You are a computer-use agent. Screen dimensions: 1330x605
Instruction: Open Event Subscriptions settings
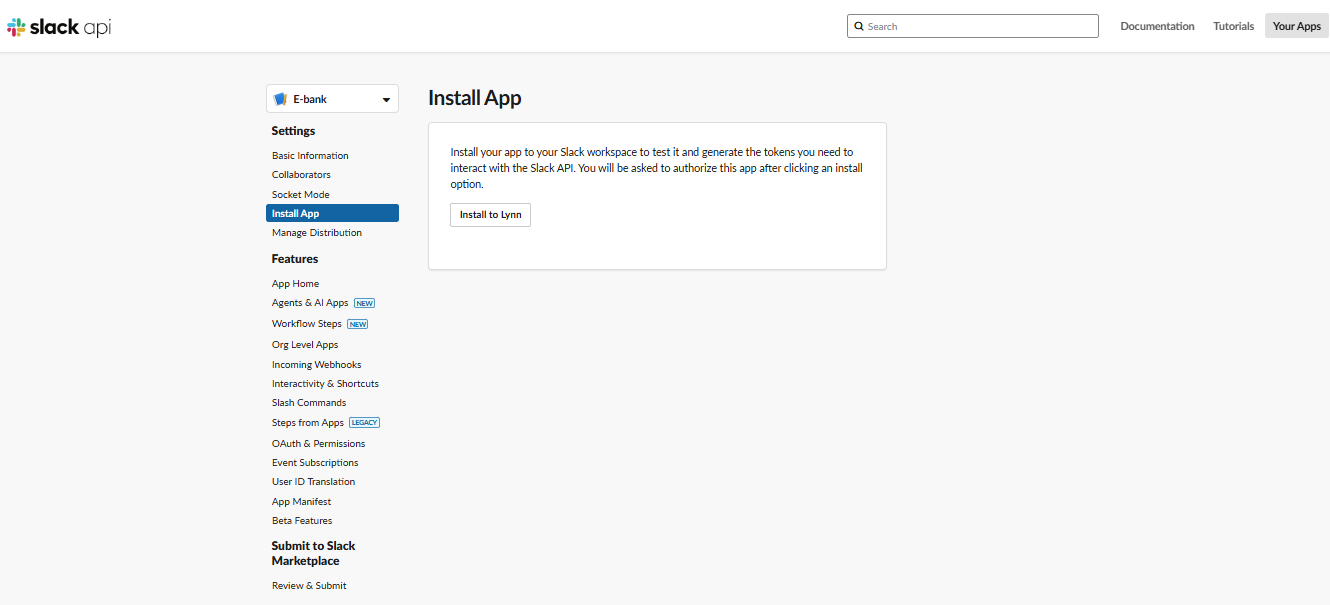coord(314,462)
